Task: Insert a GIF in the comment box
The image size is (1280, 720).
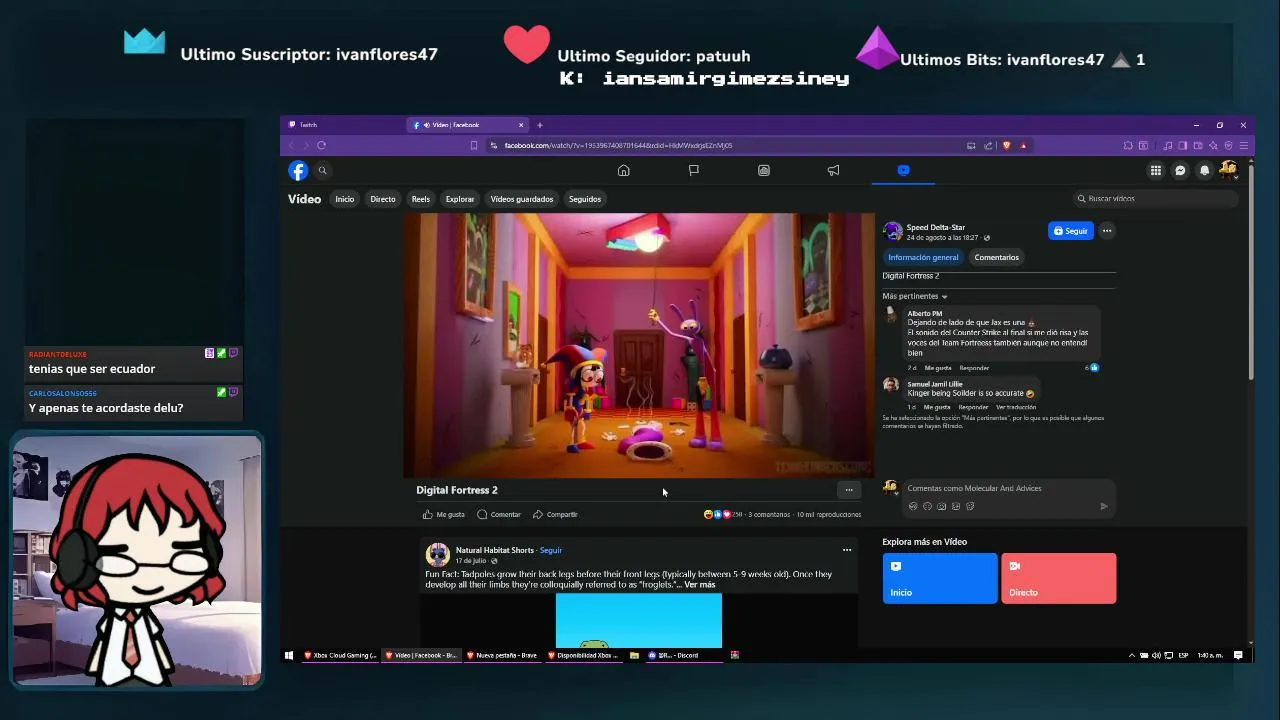Action: pyautogui.click(x=956, y=506)
